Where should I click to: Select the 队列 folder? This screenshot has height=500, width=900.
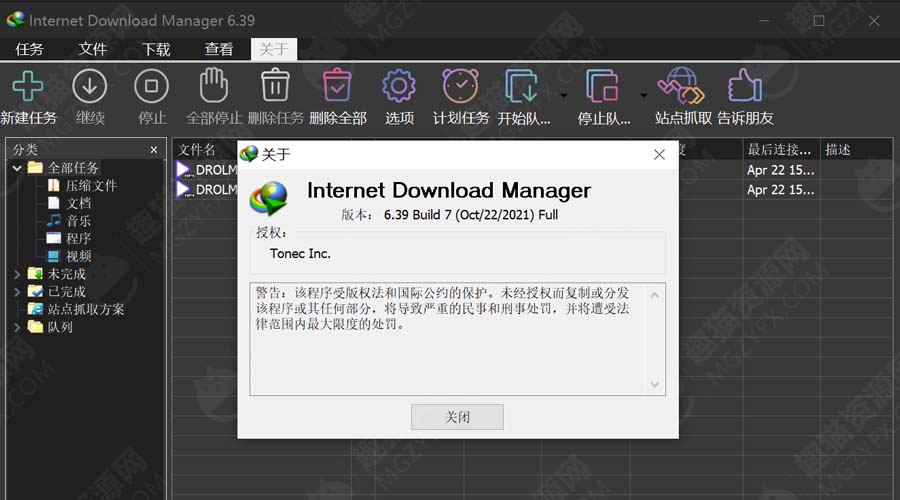[x=60, y=327]
